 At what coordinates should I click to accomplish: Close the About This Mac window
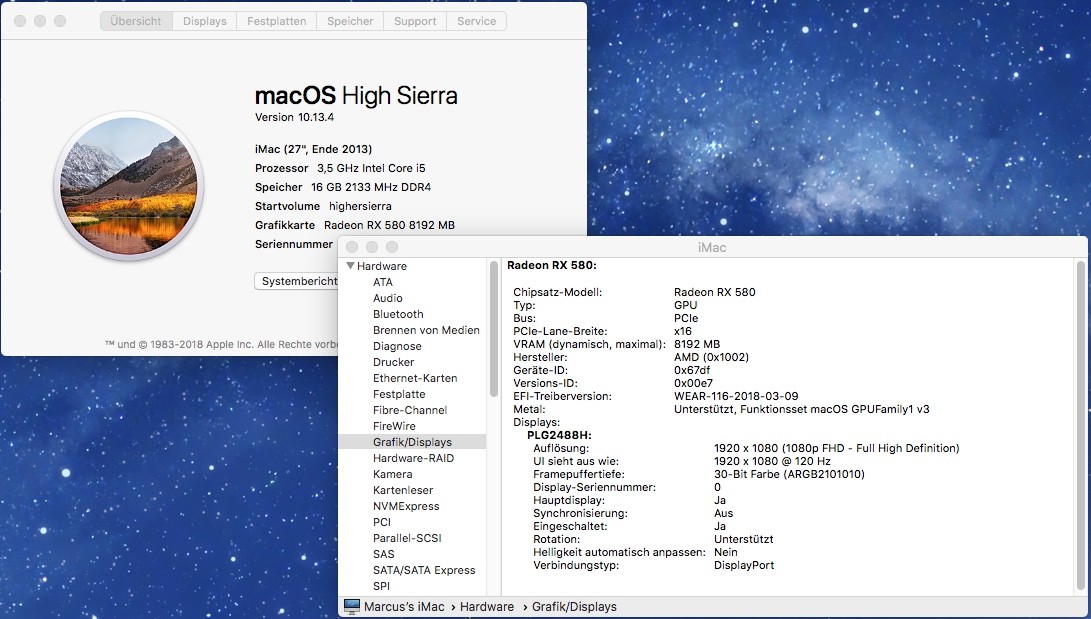(x=20, y=21)
